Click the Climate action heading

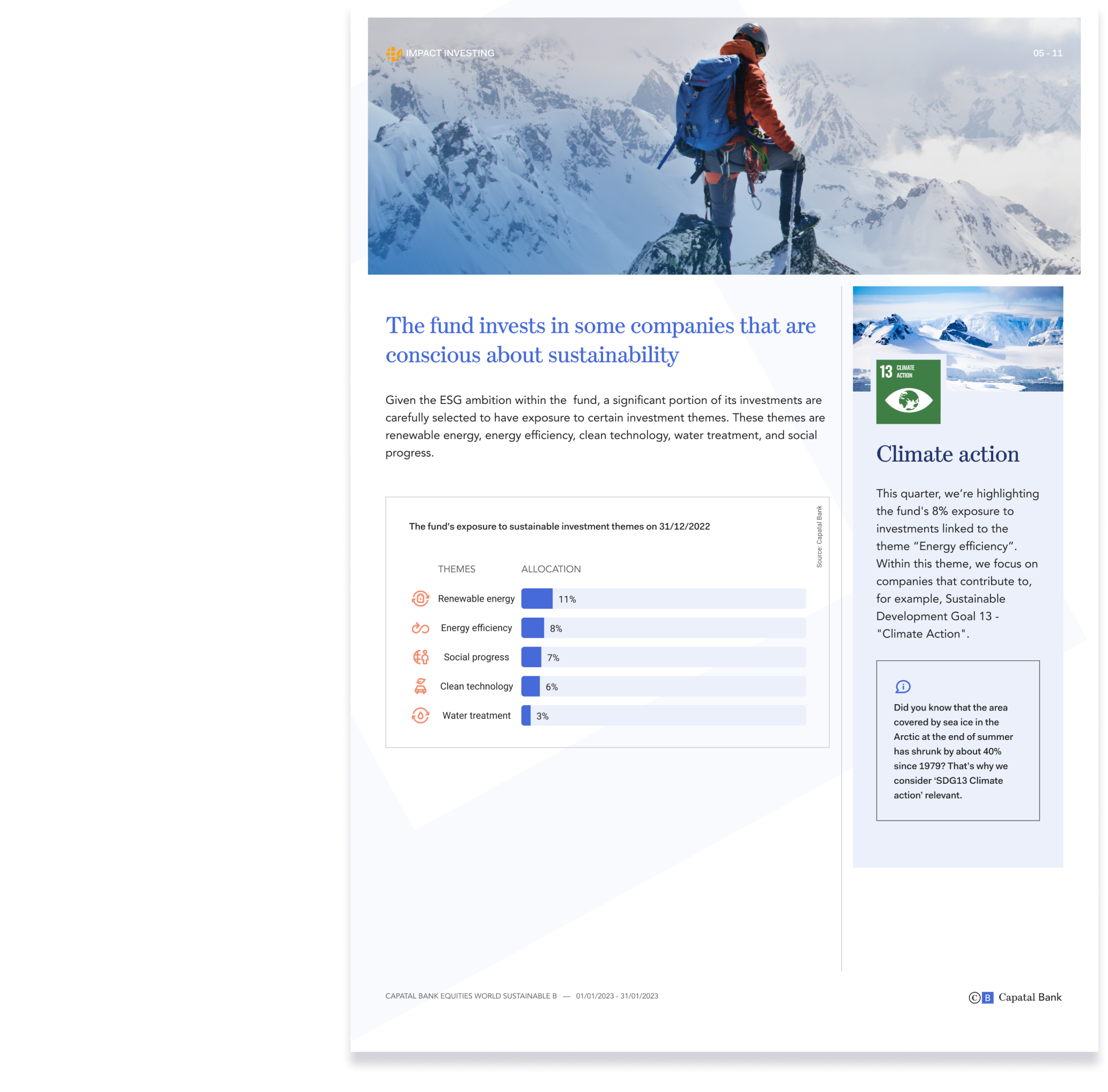pyautogui.click(x=947, y=454)
